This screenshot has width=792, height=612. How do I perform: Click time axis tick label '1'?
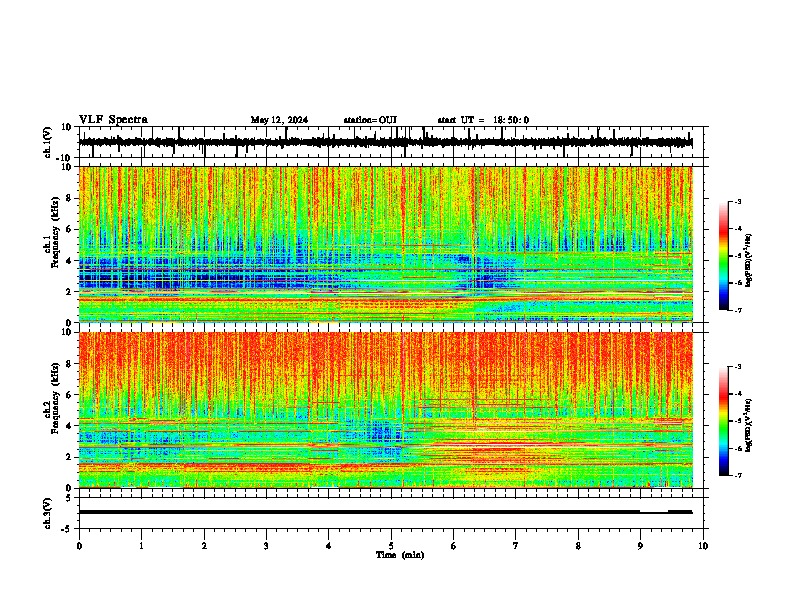point(141,546)
